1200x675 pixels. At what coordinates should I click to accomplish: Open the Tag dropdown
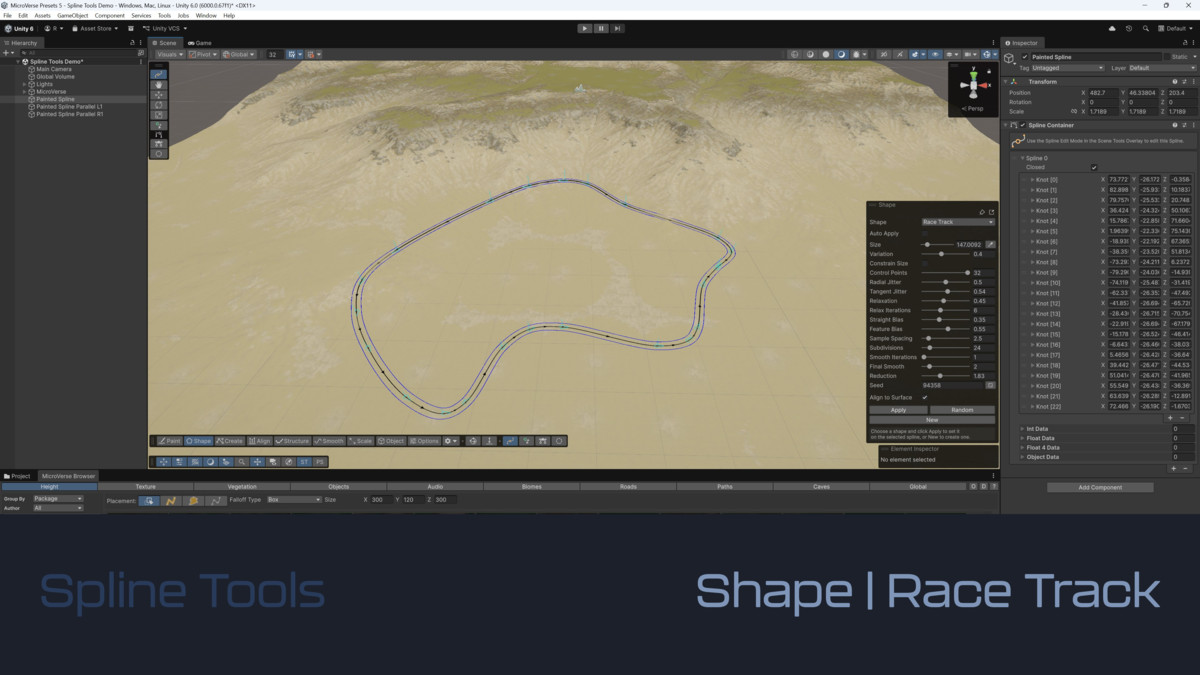point(1067,68)
